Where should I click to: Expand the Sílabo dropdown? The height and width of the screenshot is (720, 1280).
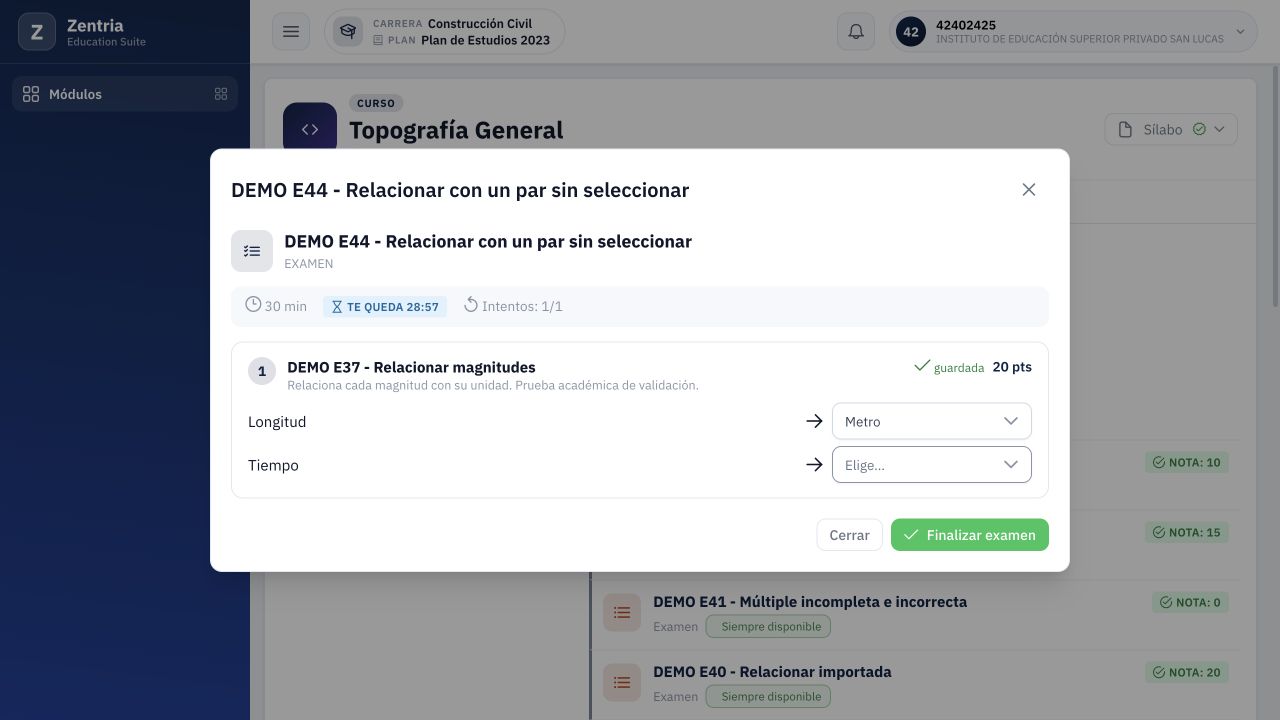pyautogui.click(x=1171, y=129)
